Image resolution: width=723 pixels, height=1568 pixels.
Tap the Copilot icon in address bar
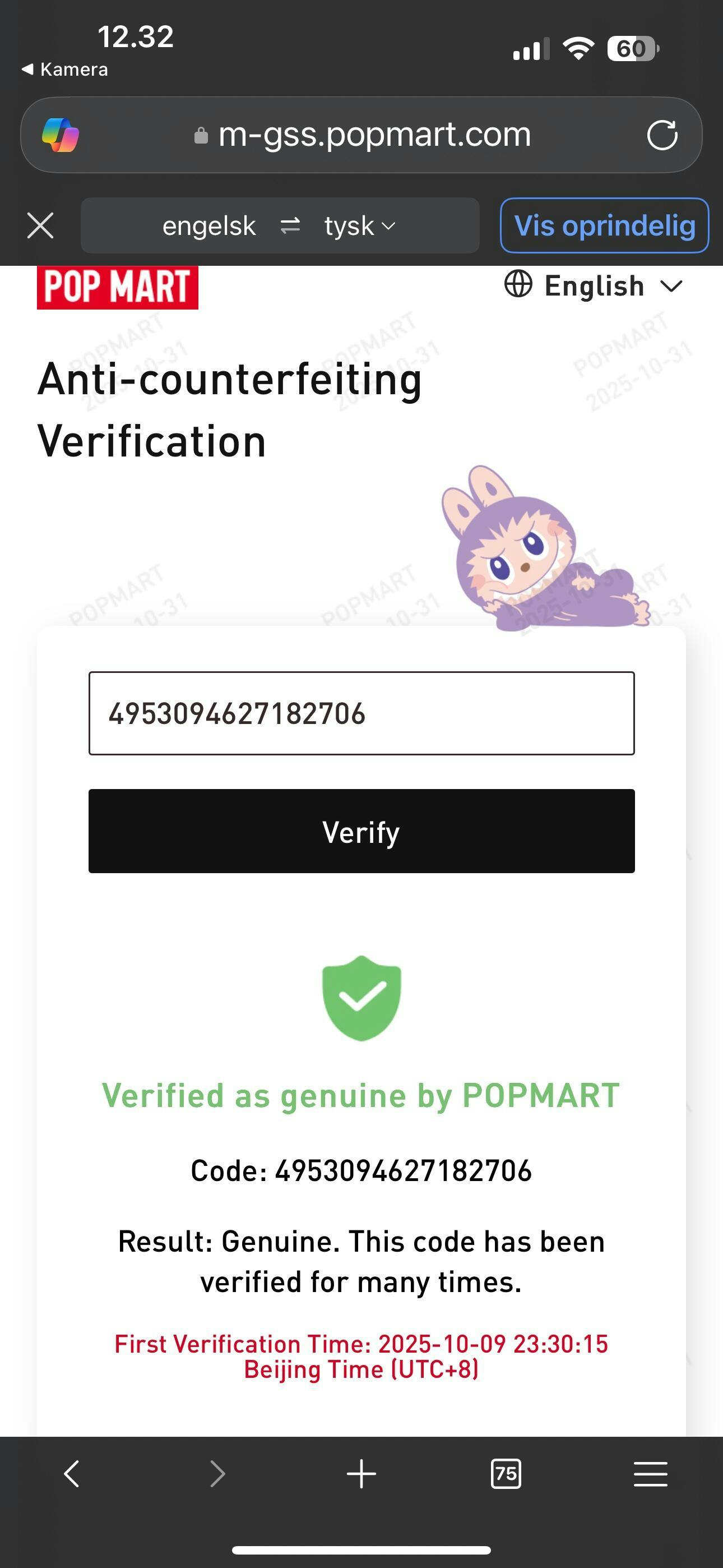61,135
